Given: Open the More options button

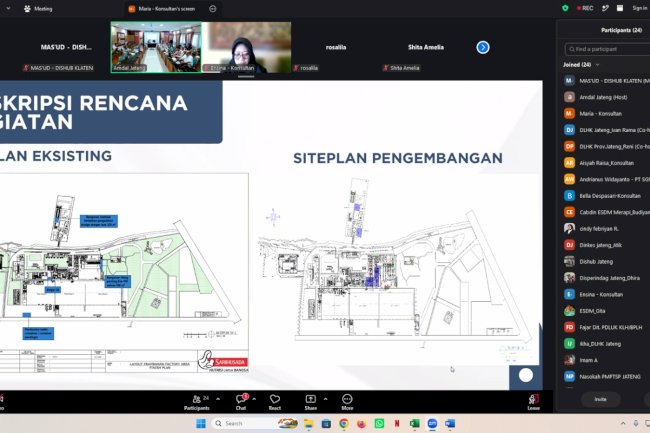Looking at the screenshot, I should pos(347,402).
